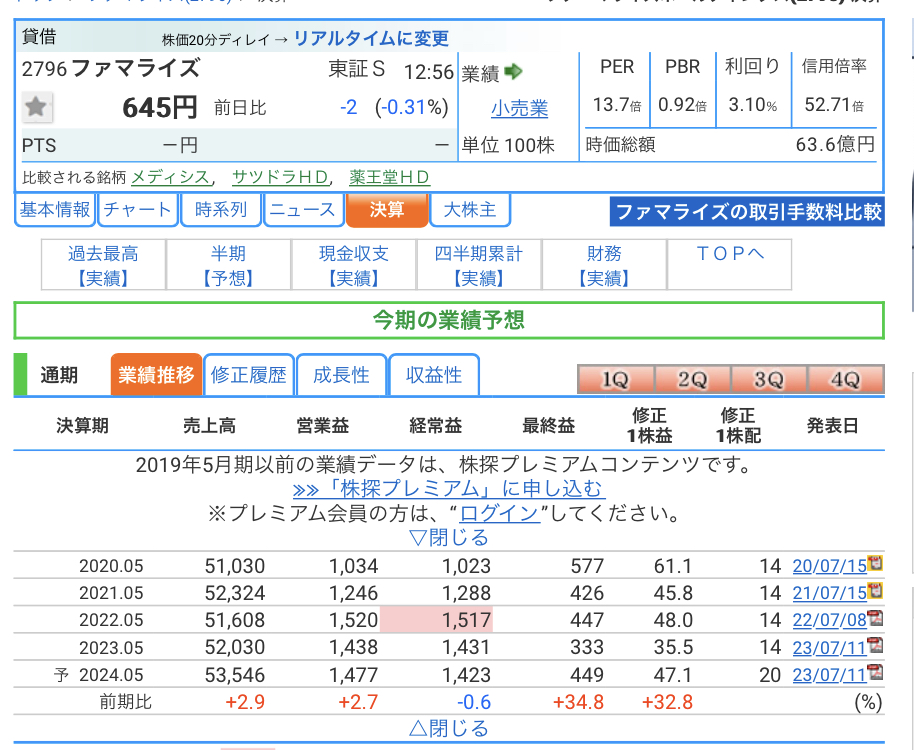This screenshot has width=914, height=750.
Task: Click the 今期の業績予想 heading
Action: [449, 320]
